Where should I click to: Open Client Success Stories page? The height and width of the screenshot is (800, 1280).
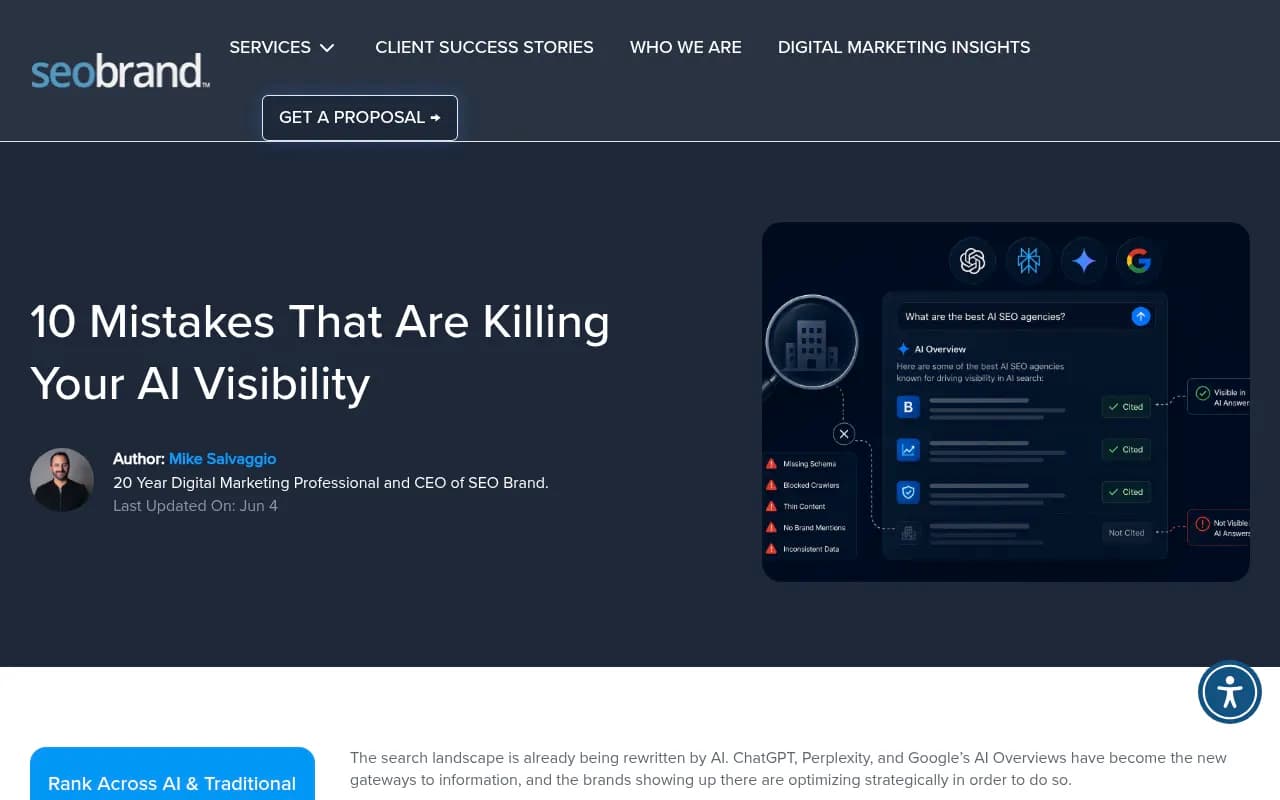484,47
